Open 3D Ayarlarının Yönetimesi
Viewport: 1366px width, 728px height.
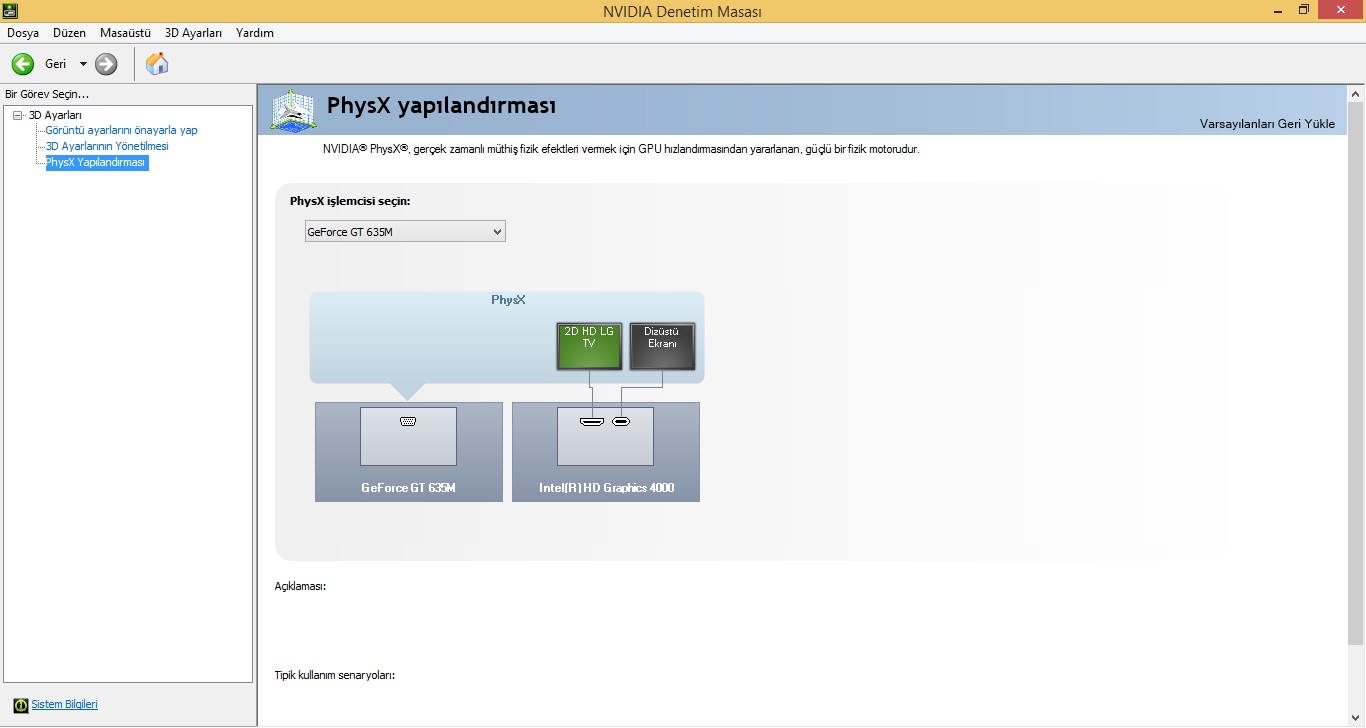[107, 146]
